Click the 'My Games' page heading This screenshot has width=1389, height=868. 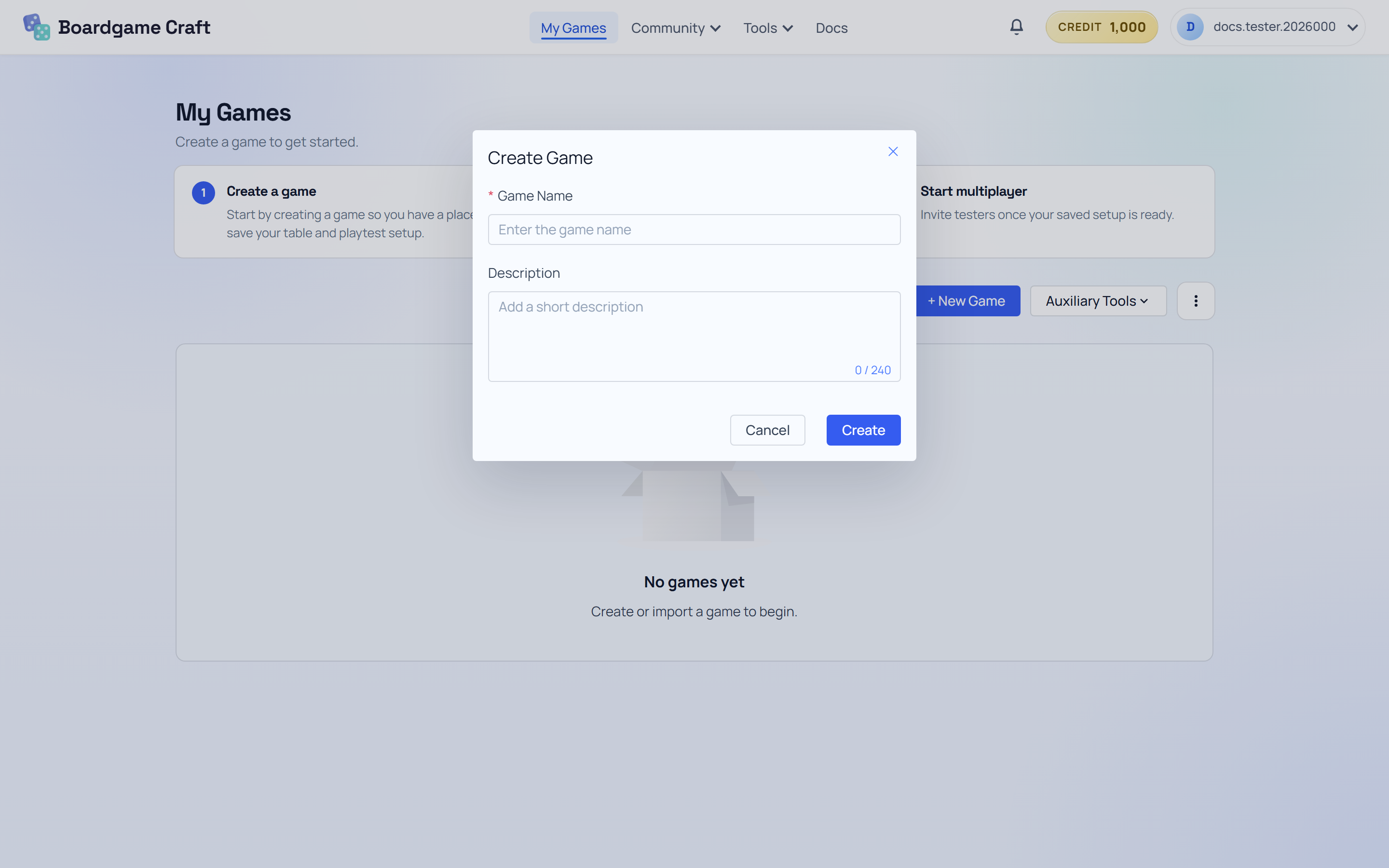[233, 112]
